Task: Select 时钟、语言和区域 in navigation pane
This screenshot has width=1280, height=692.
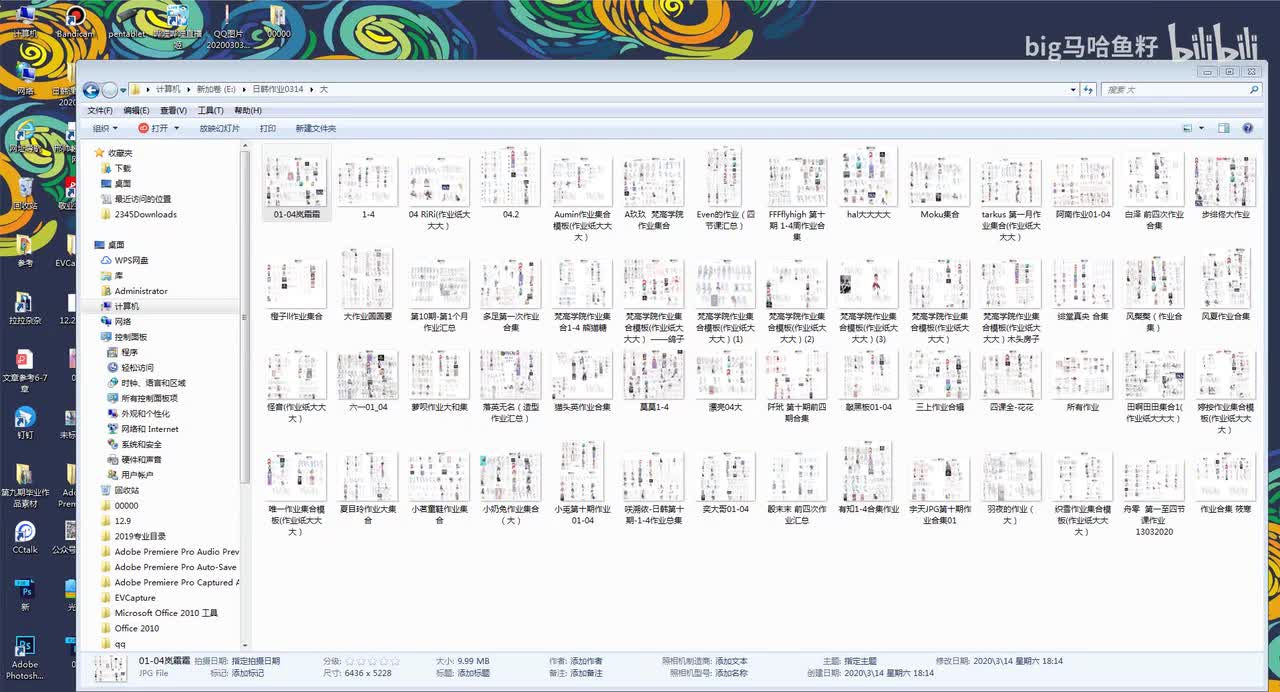Action: coord(153,383)
